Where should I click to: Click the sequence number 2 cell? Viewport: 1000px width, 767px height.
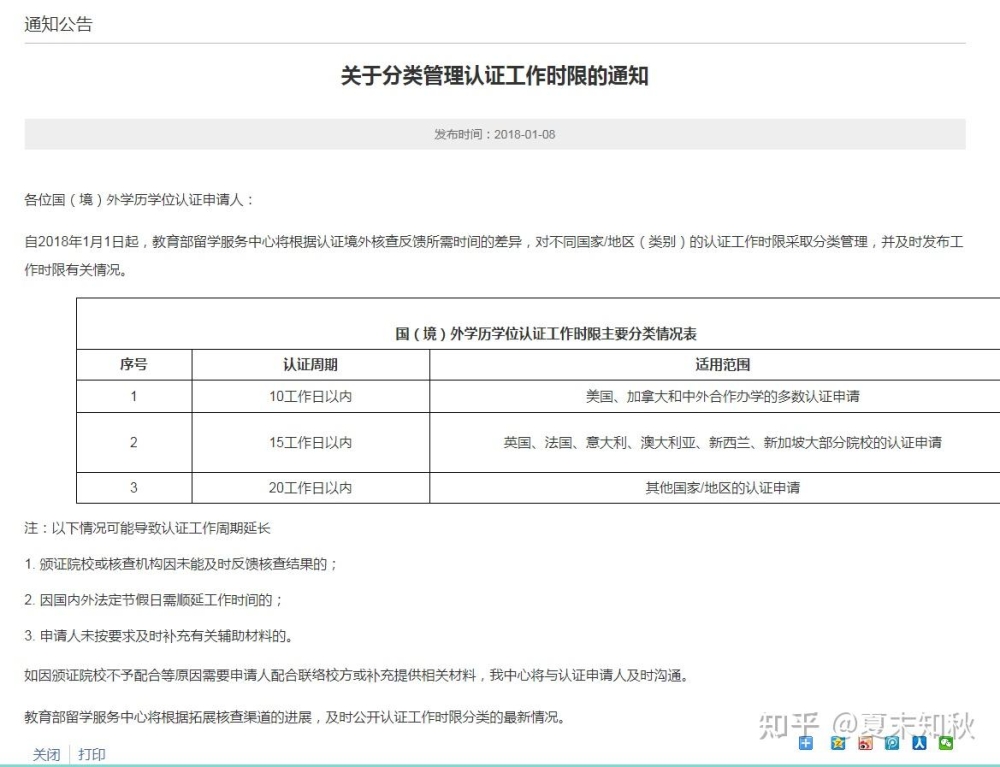133,442
